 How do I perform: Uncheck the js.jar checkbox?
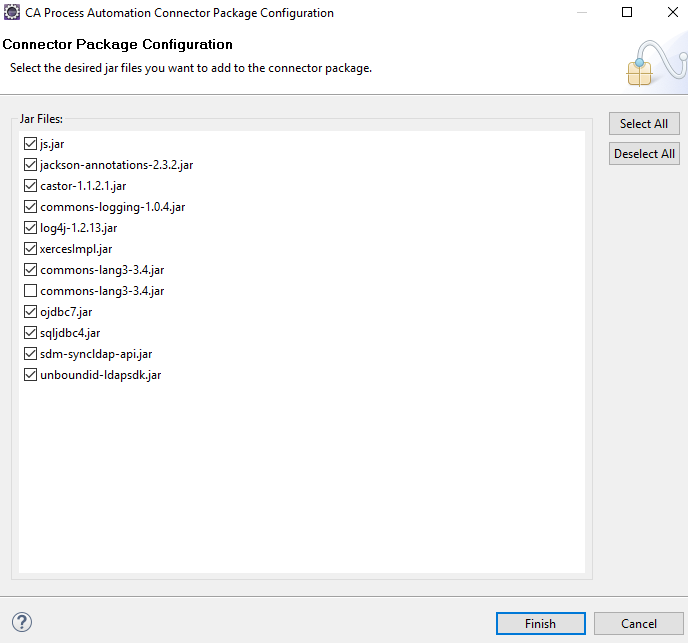pos(30,144)
